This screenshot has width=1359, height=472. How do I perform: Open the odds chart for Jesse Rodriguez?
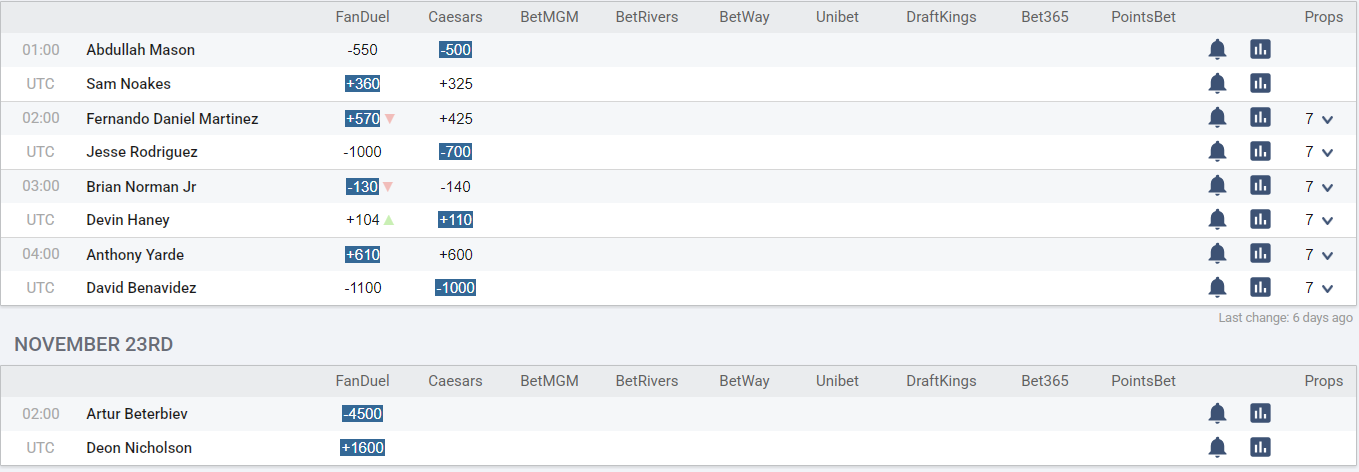click(x=1260, y=152)
